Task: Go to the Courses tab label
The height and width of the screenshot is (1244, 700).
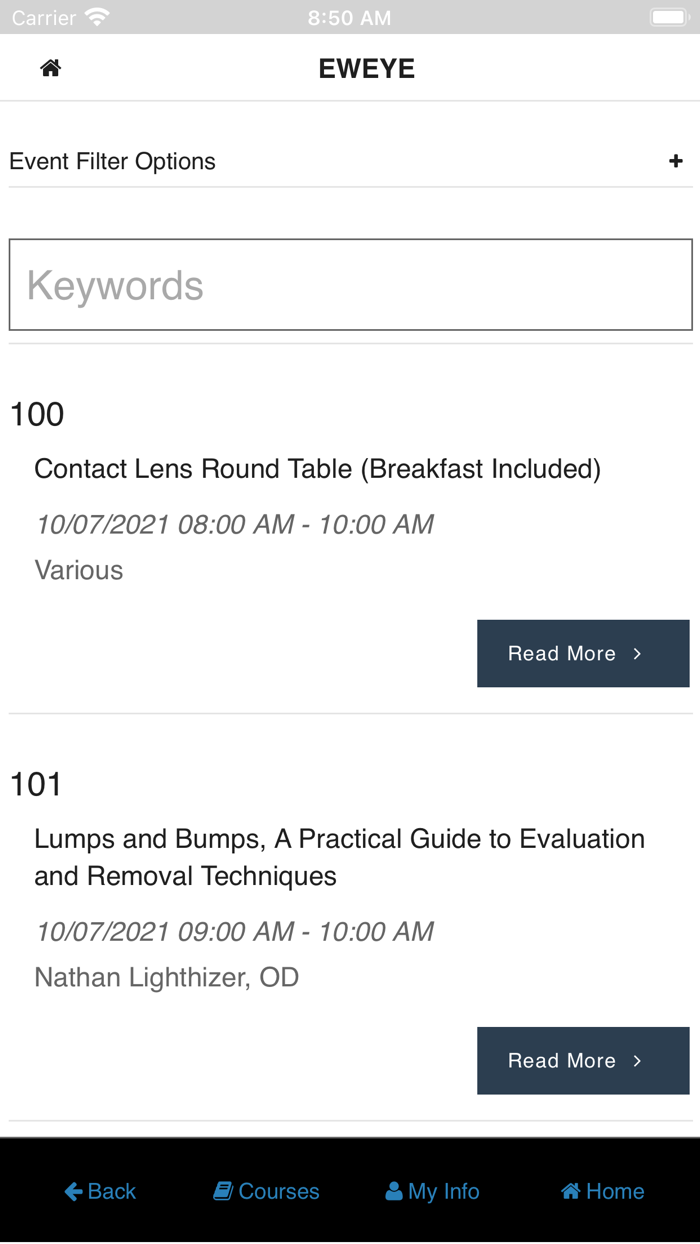Action: (x=279, y=1191)
